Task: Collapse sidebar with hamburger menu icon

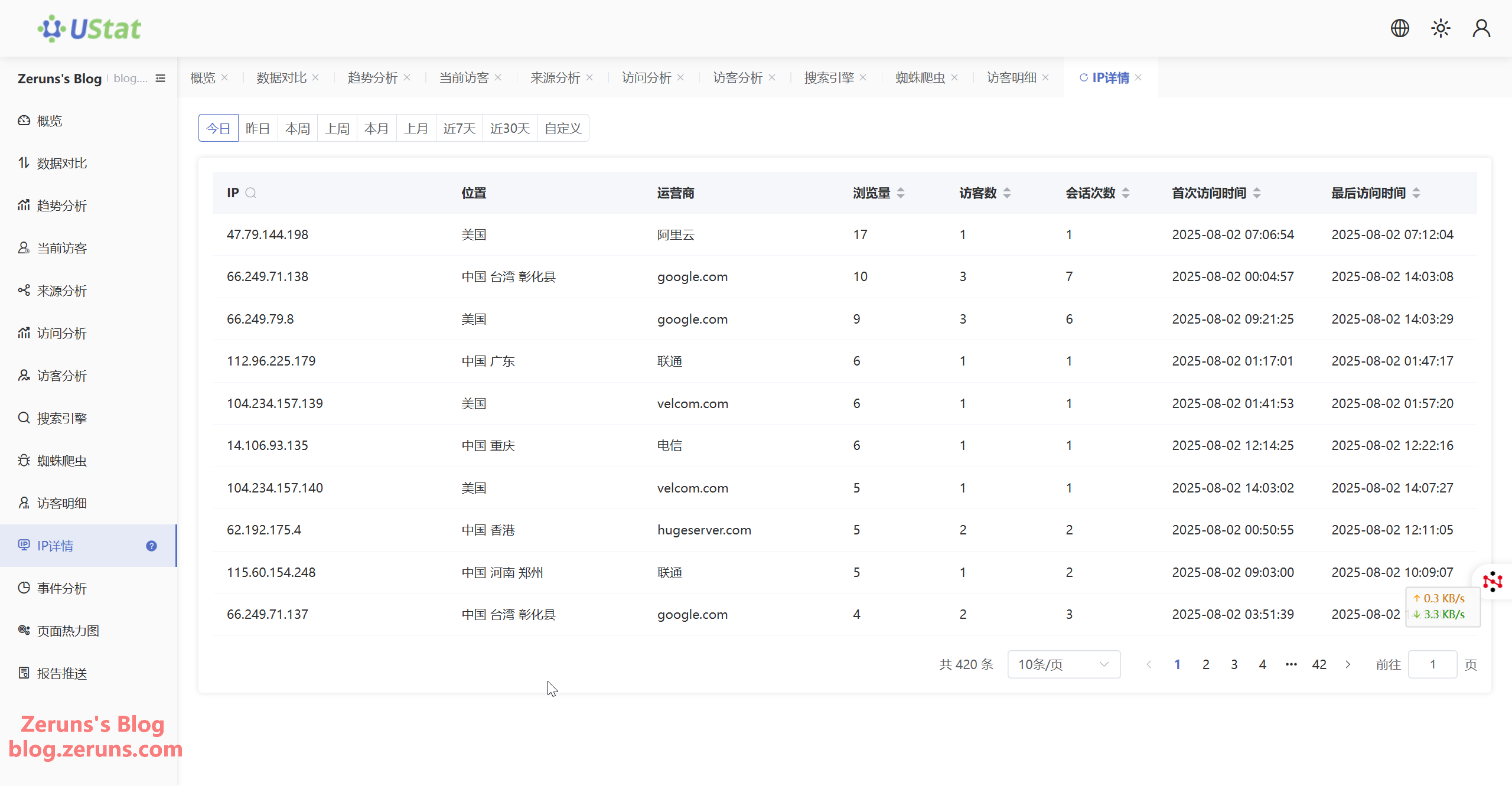Action: [x=160, y=79]
